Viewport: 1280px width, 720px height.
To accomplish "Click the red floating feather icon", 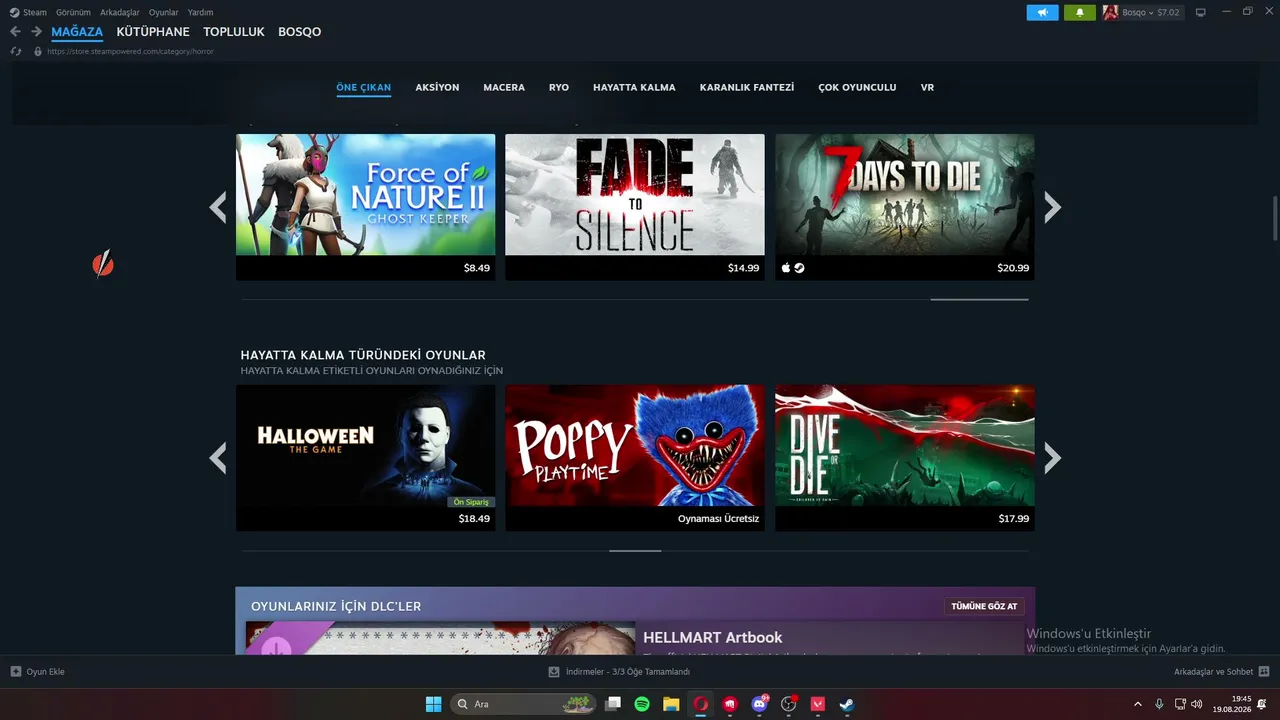I will pyautogui.click(x=103, y=264).
